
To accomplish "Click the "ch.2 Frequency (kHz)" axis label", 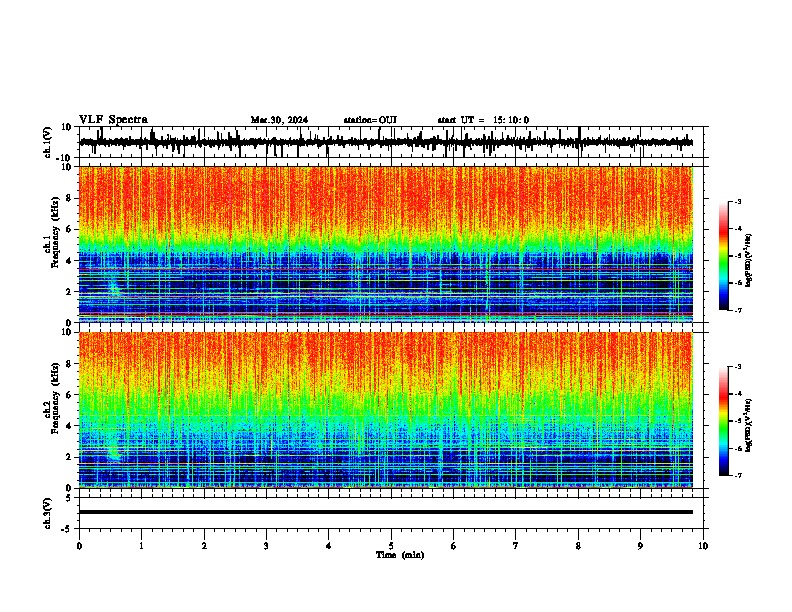I will coord(54,398).
